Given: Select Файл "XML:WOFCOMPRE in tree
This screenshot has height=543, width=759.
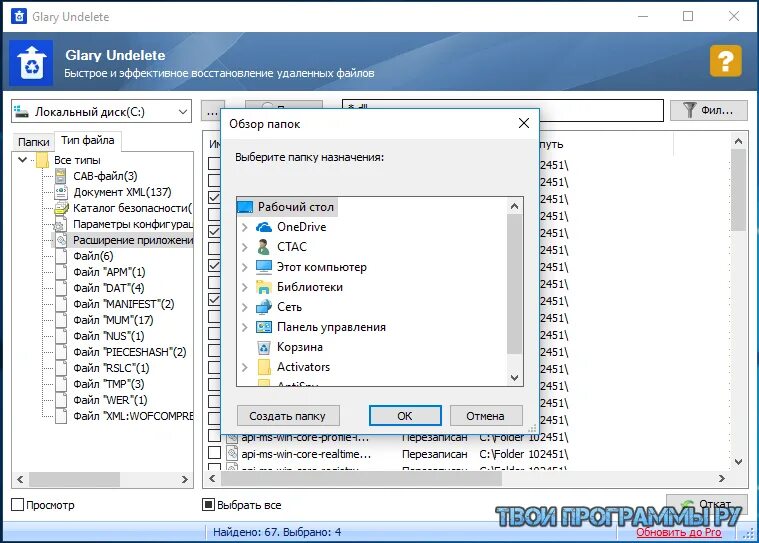Looking at the screenshot, I should (133, 416).
